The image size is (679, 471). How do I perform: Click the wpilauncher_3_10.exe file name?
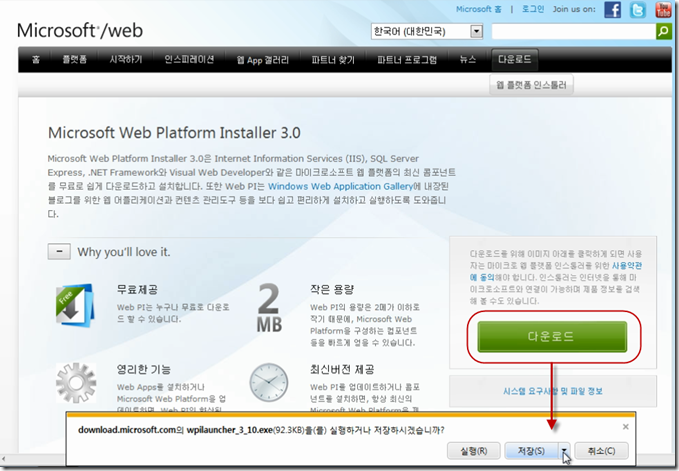(230, 430)
